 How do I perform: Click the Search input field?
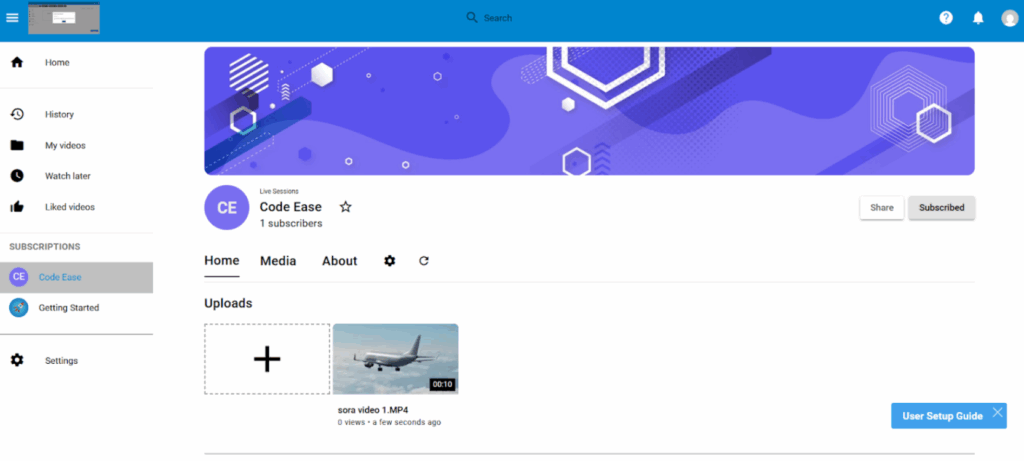point(600,18)
